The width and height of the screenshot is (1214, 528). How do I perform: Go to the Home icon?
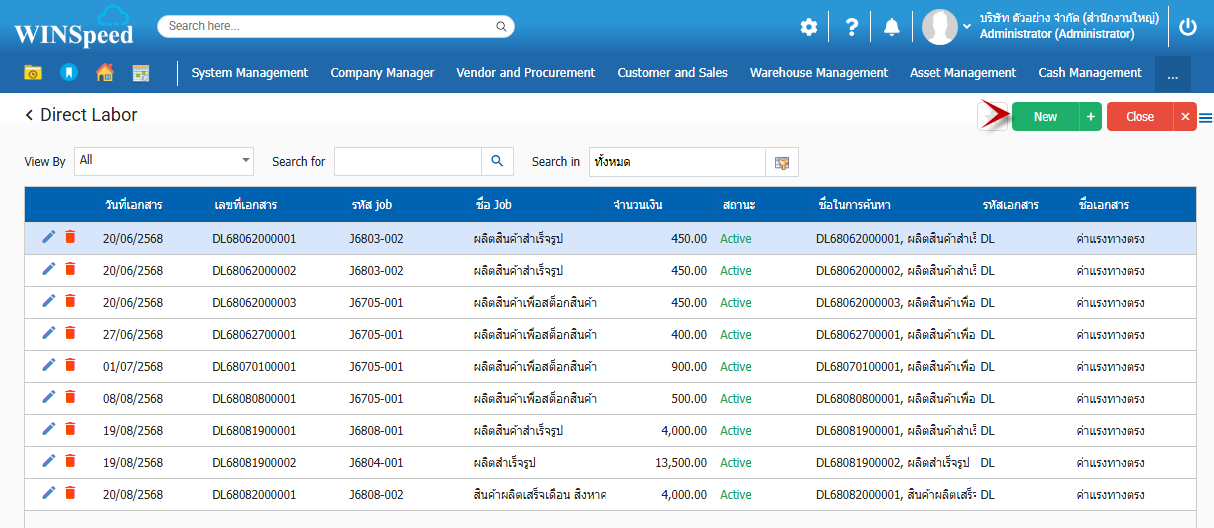point(104,73)
